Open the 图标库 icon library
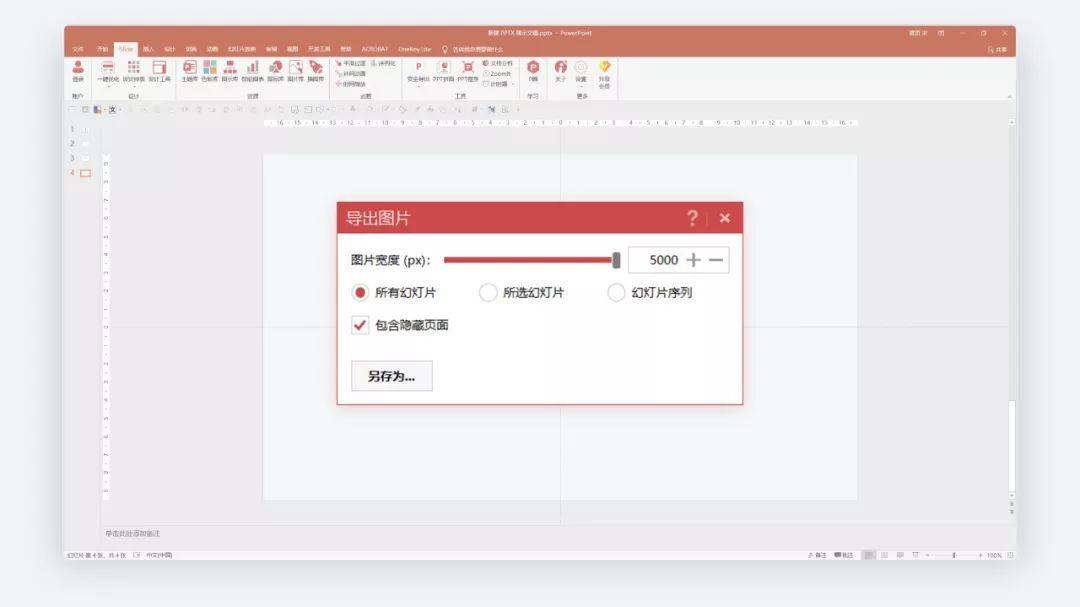 coord(277,78)
